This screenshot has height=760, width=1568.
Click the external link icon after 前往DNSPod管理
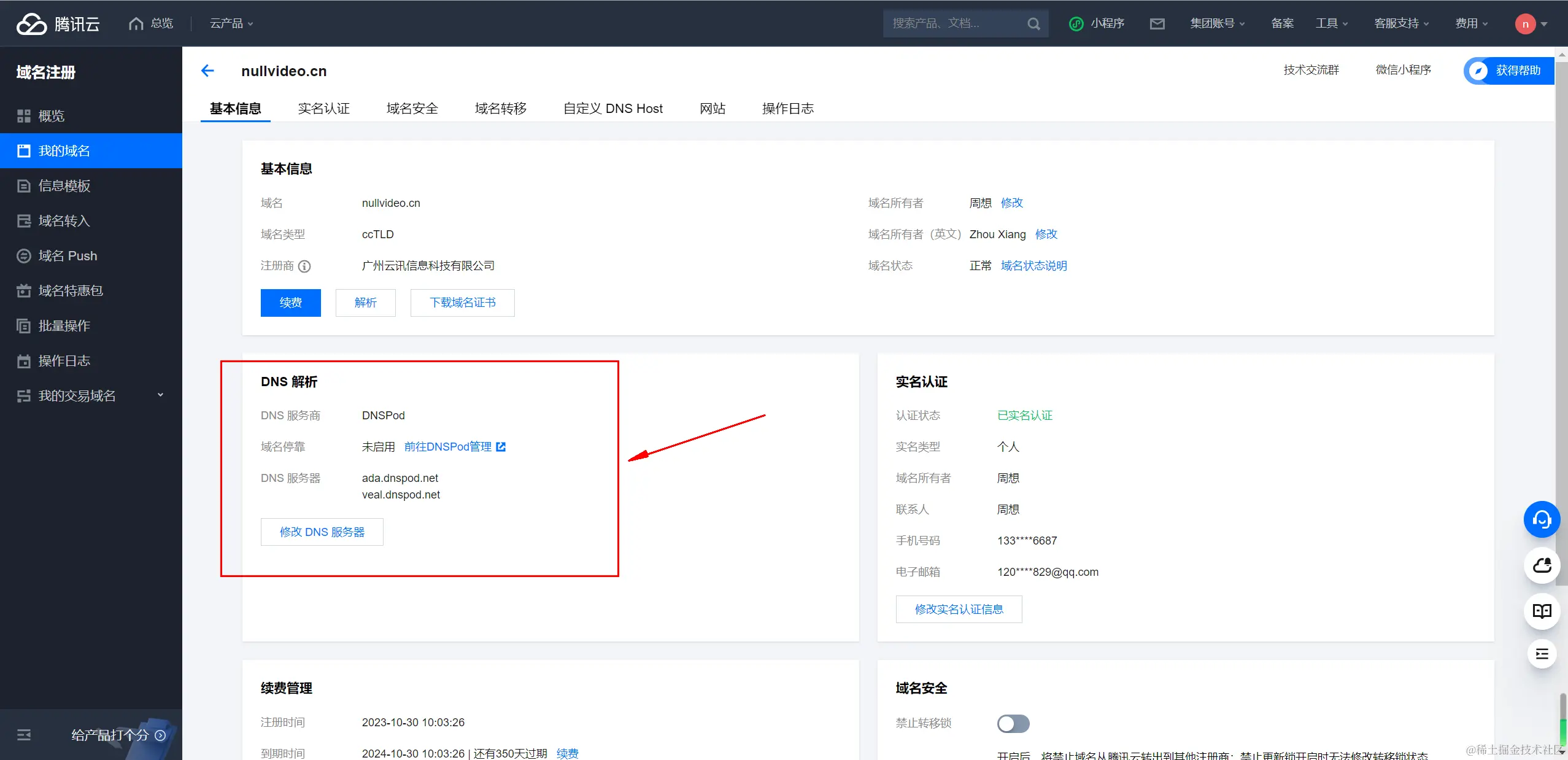point(501,447)
